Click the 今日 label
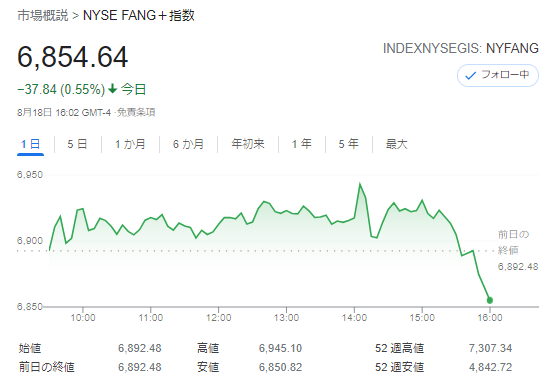The width and height of the screenshot is (557, 386). (x=134, y=89)
